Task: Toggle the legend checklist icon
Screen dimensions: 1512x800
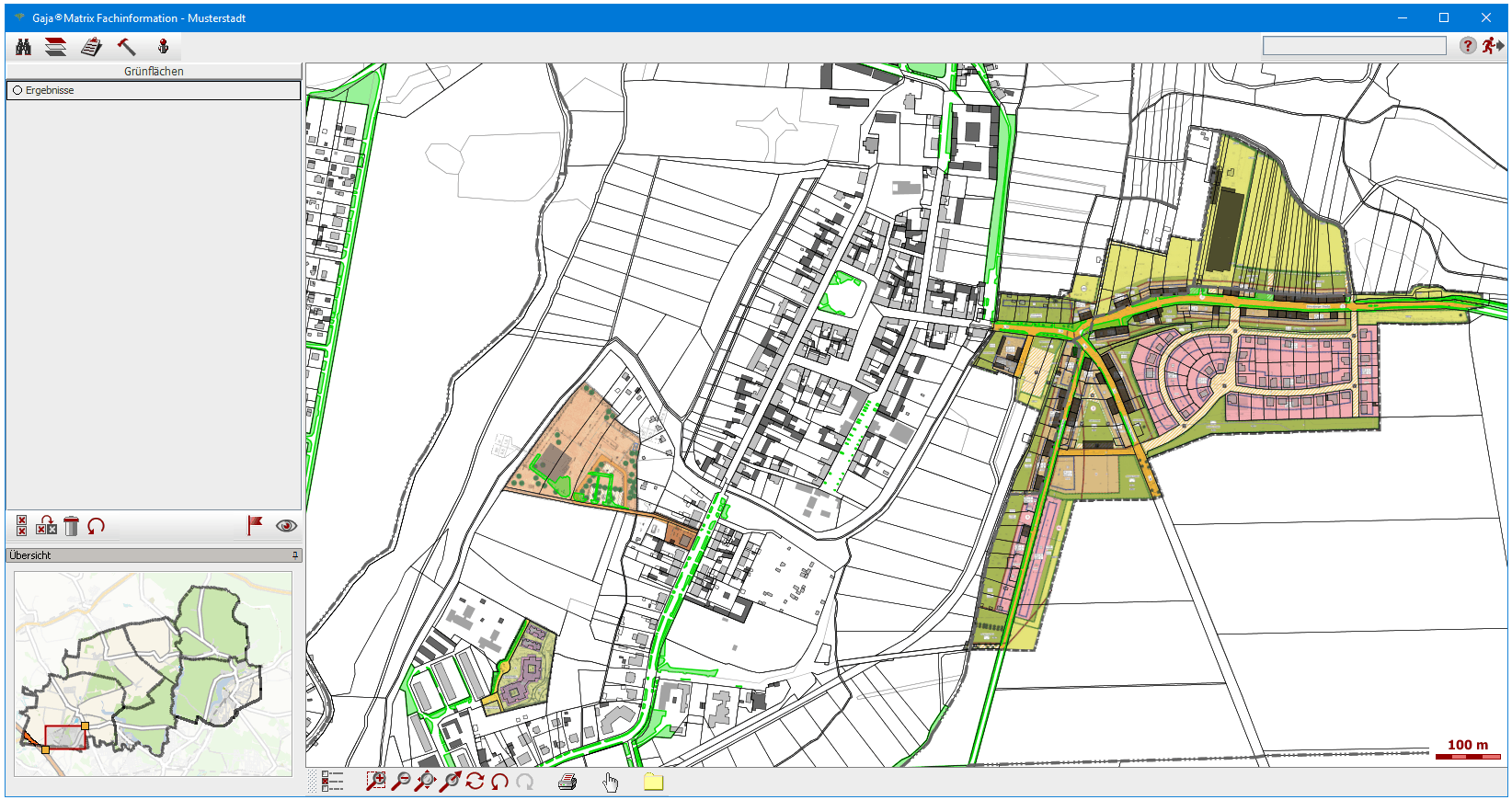Action: click(332, 782)
